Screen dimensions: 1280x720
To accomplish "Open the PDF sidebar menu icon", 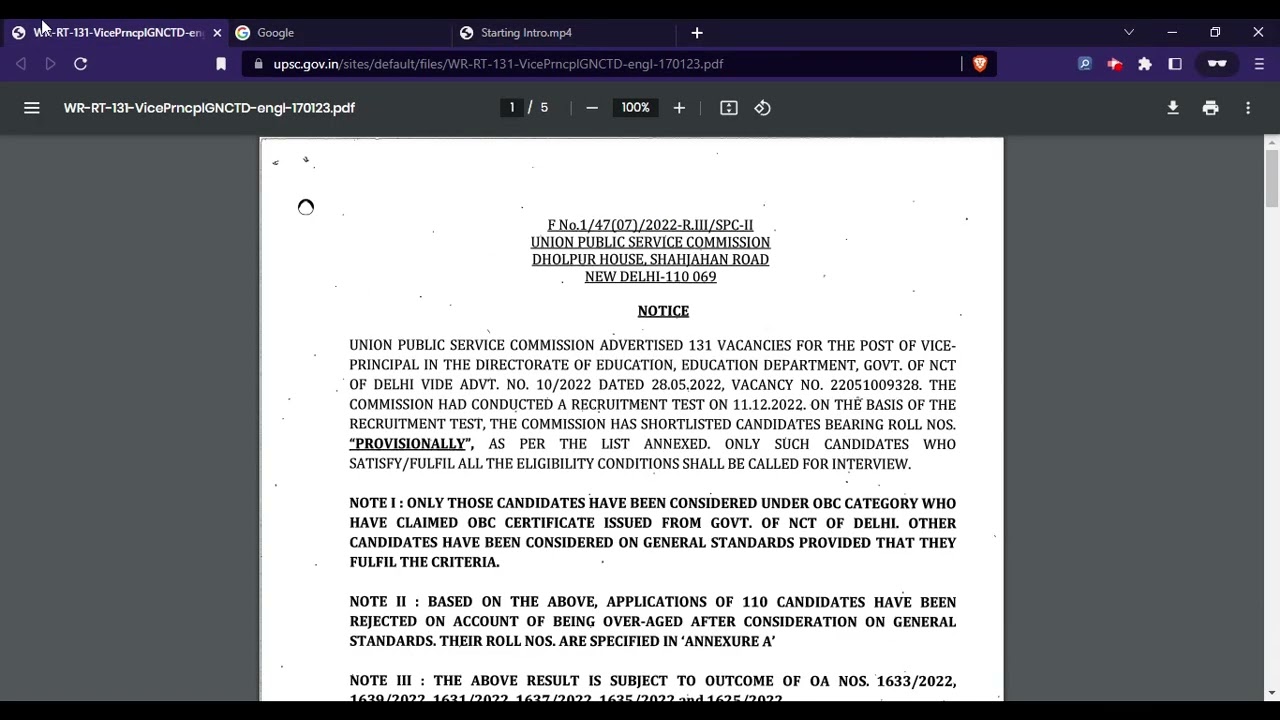I will tap(32, 108).
